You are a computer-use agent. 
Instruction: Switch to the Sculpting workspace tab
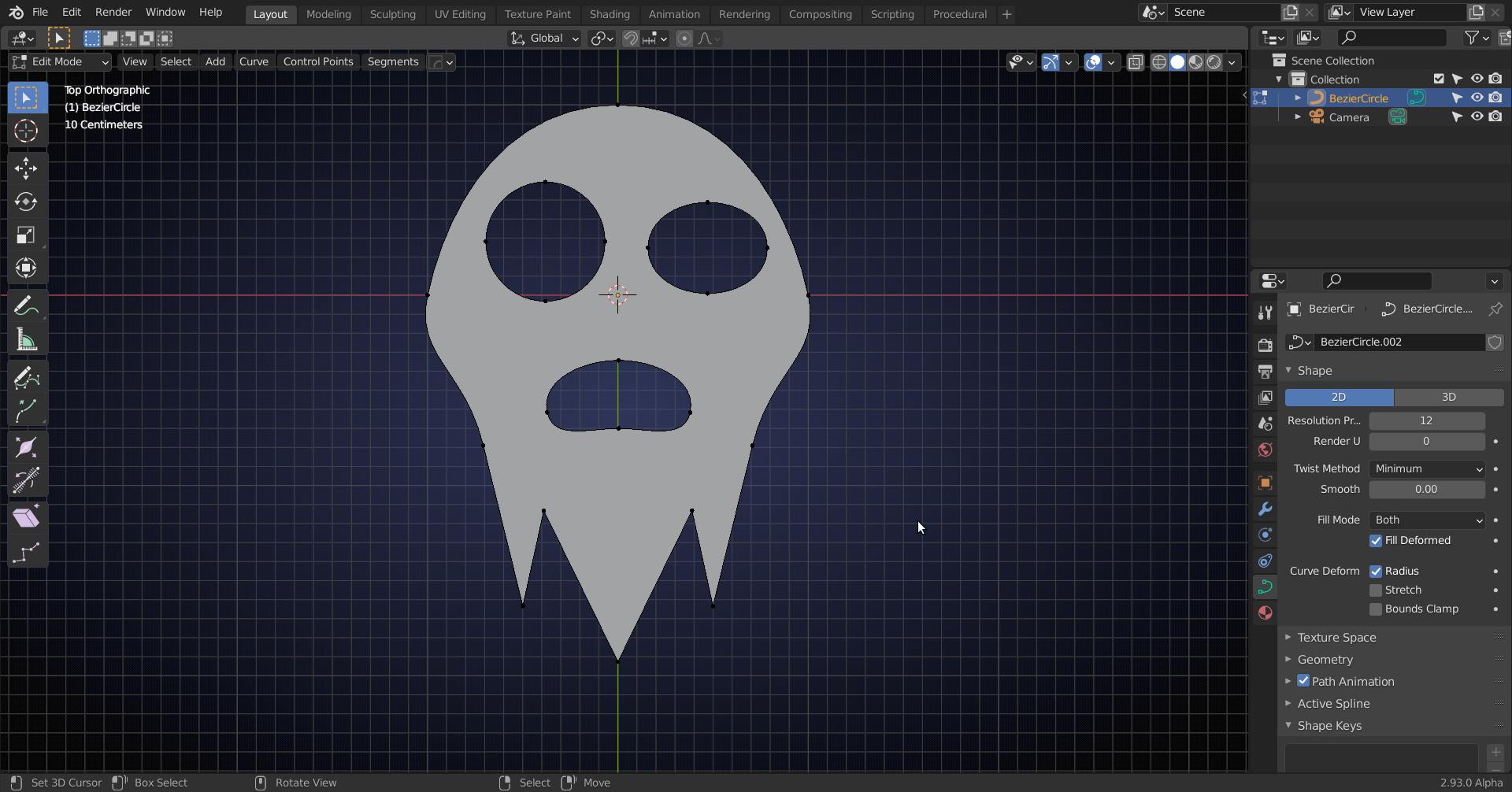coord(392,14)
